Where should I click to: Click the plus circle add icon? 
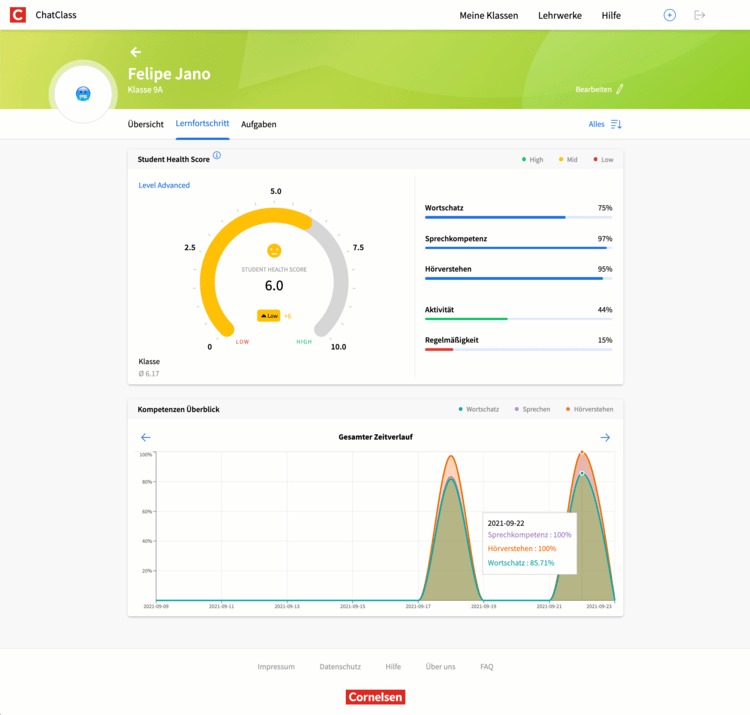(670, 15)
